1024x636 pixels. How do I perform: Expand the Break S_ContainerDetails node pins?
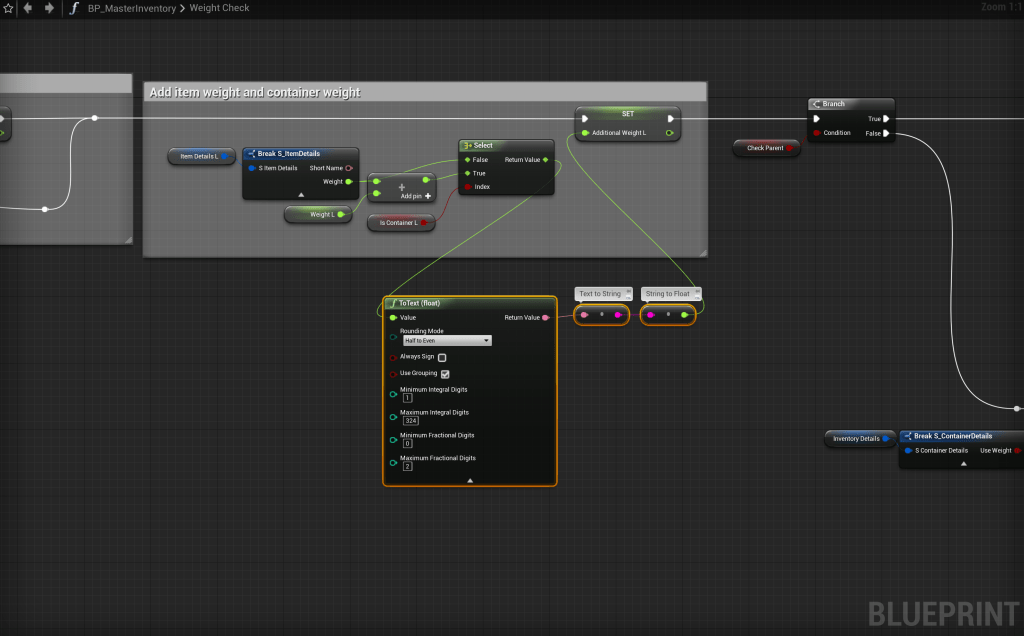click(x=963, y=464)
